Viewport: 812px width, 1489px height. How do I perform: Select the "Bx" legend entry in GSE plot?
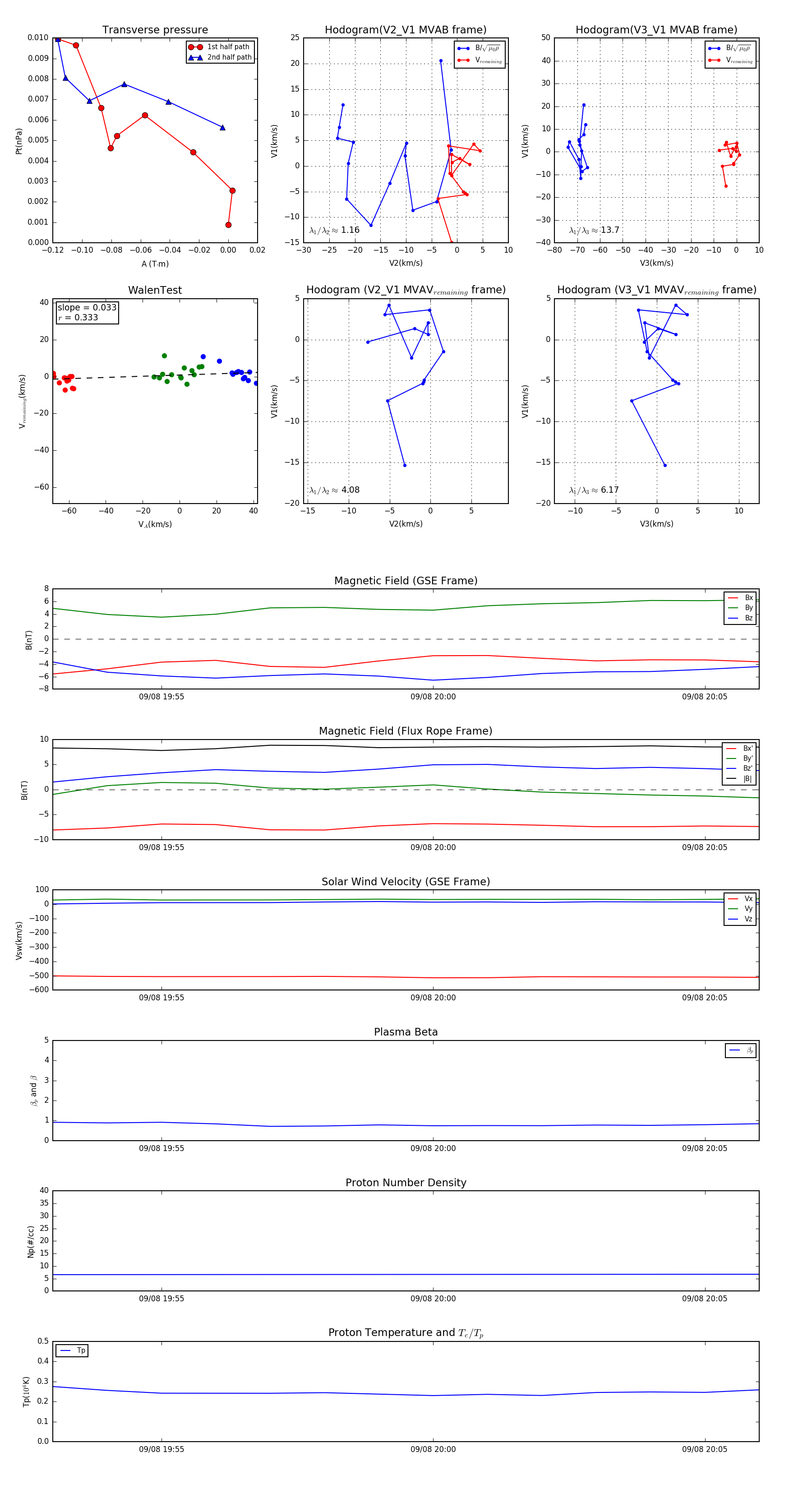[740, 598]
